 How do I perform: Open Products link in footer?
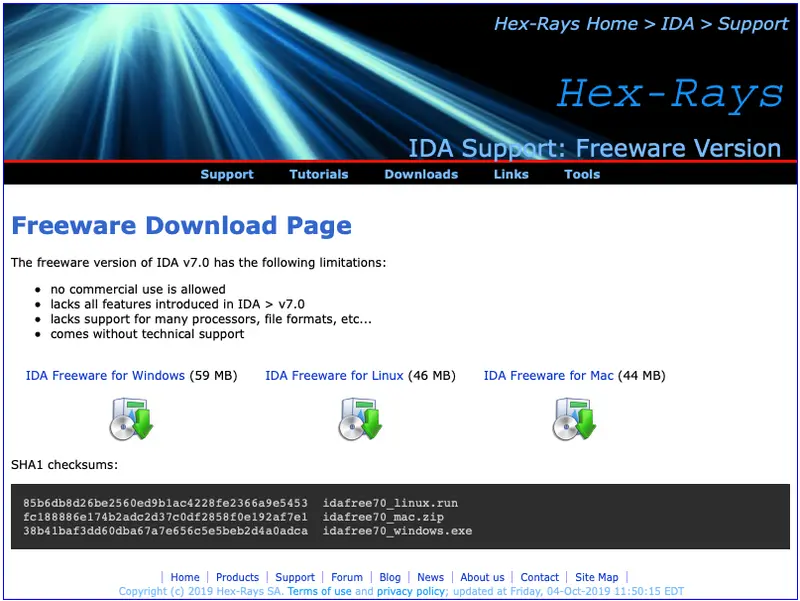pos(237,577)
